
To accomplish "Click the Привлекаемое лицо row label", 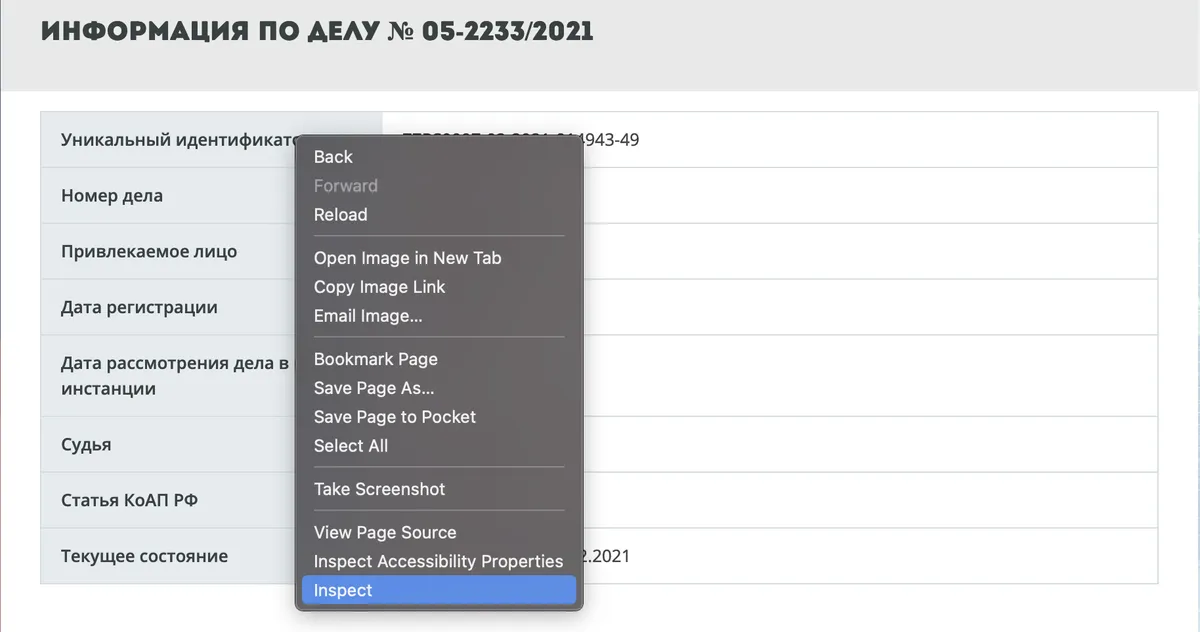I will [149, 251].
